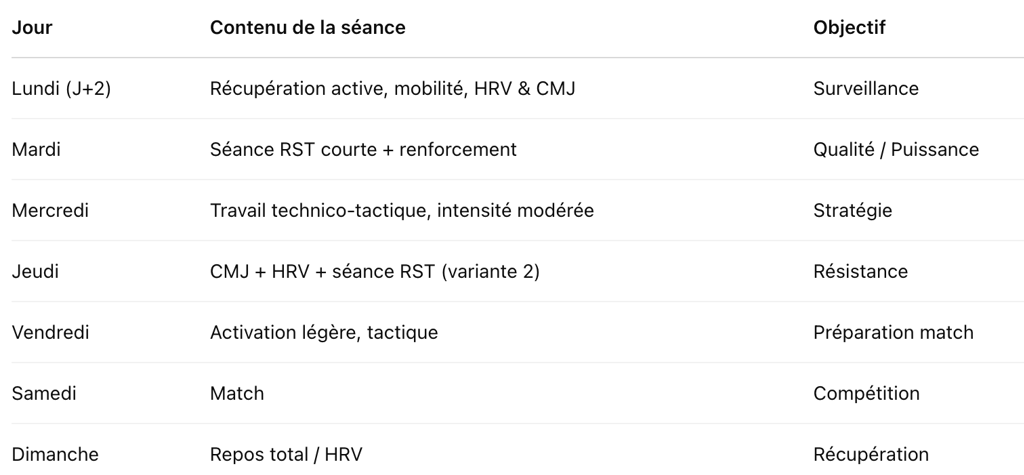1024x475 pixels.
Task: Select the 'Lundi (J+2)' cell
Action: (x=61, y=89)
